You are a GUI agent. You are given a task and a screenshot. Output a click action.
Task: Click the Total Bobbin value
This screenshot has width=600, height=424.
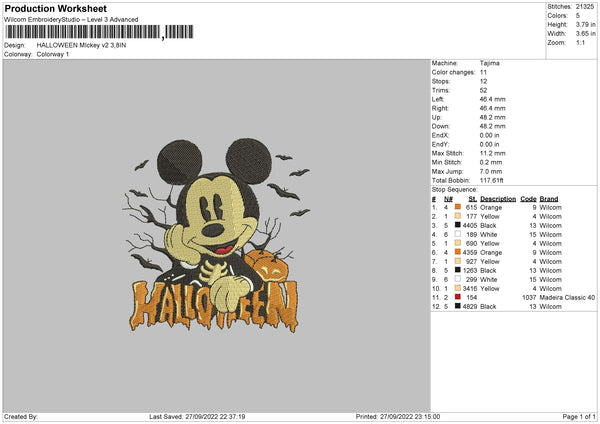tap(492, 179)
